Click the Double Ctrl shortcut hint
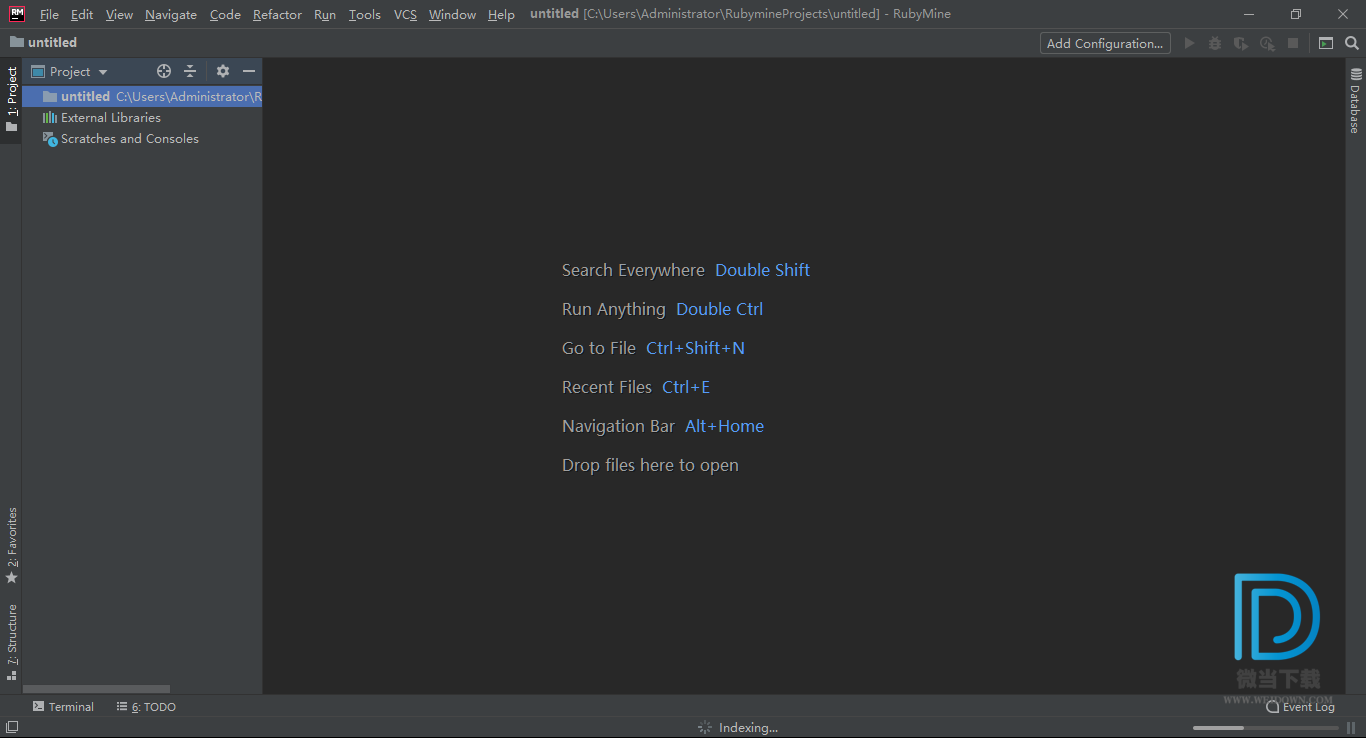 719,309
